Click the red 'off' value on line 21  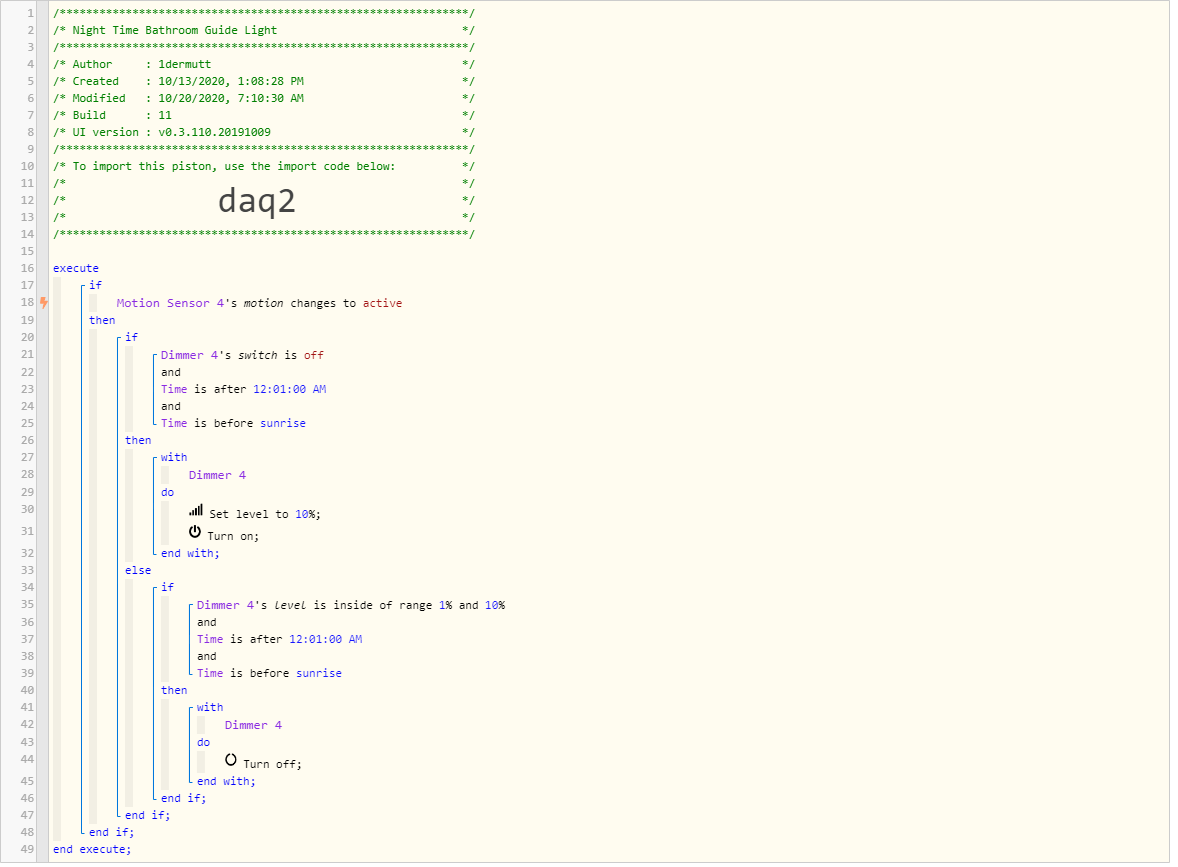coord(314,356)
